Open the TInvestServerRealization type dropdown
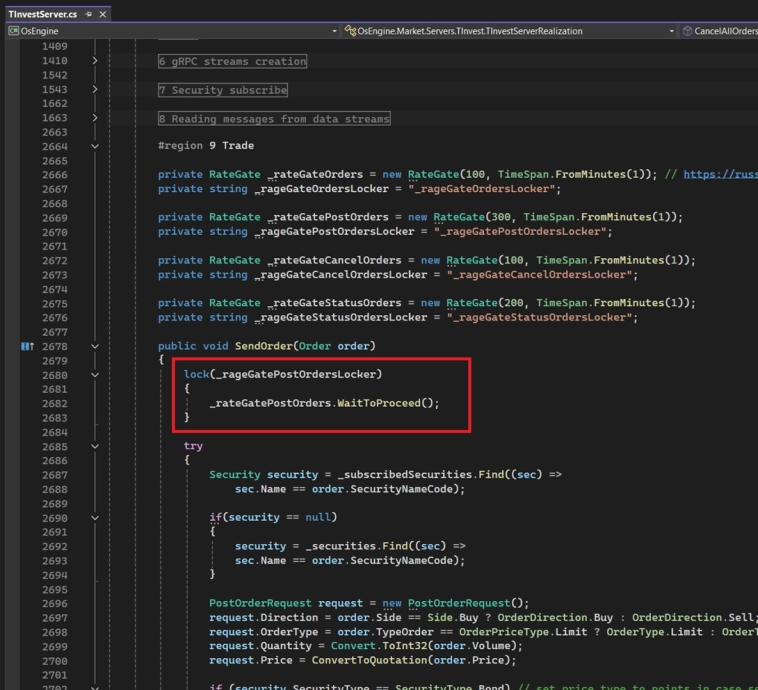This screenshot has height=690, width=758. coord(672,31)
